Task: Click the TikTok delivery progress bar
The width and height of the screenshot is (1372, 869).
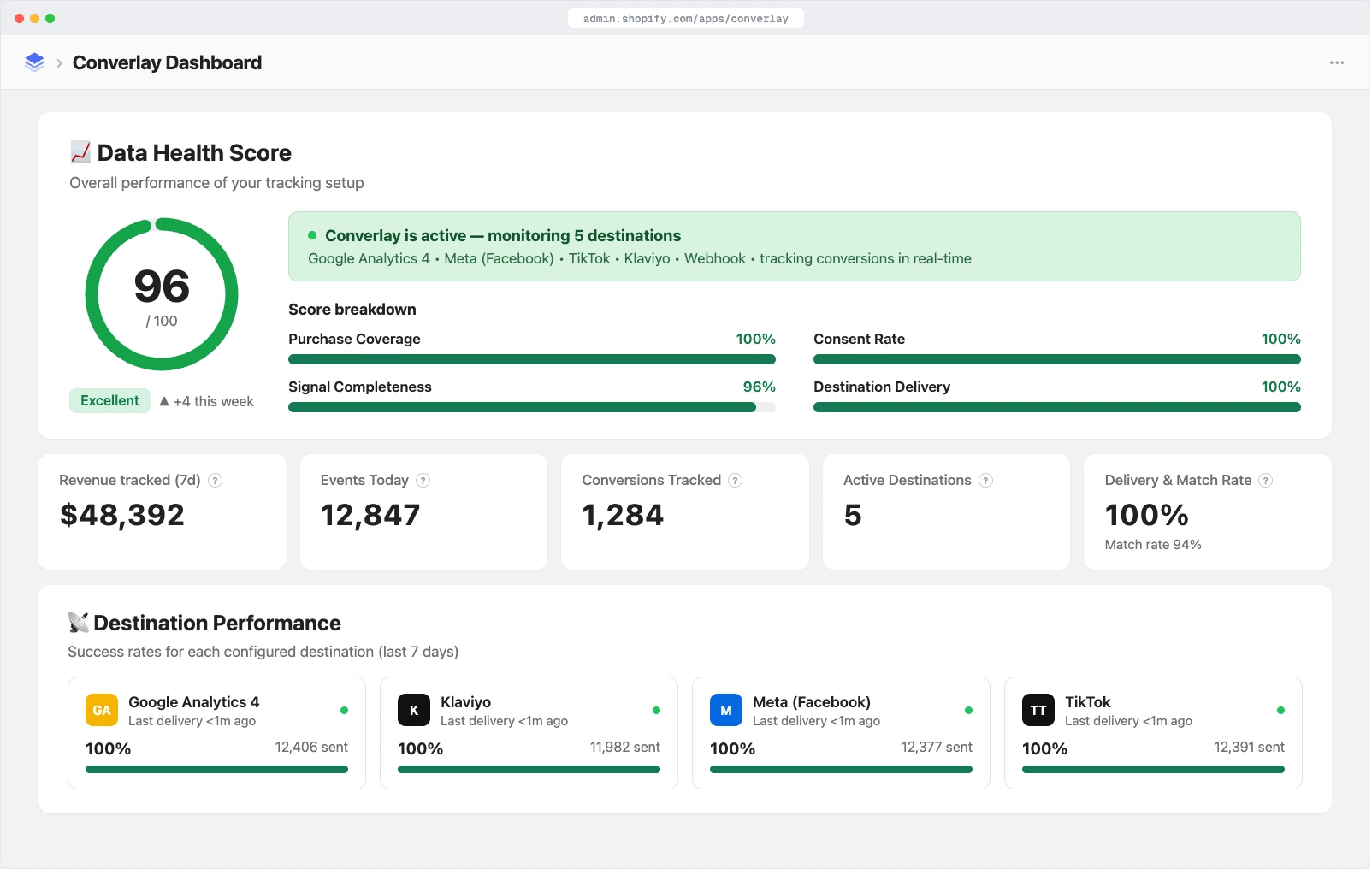Action: tap(1153, 770)
